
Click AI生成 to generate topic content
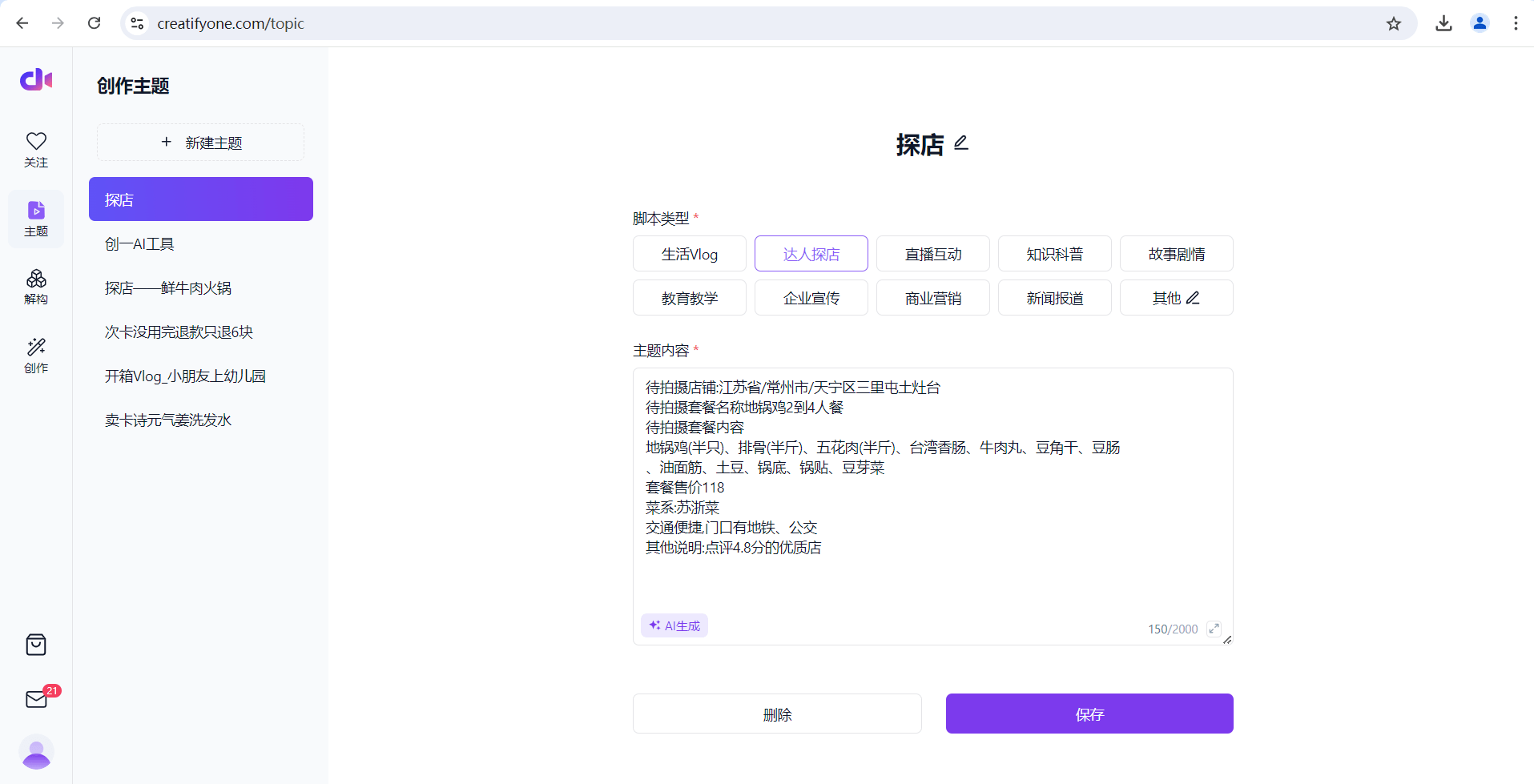pos(674,625)
